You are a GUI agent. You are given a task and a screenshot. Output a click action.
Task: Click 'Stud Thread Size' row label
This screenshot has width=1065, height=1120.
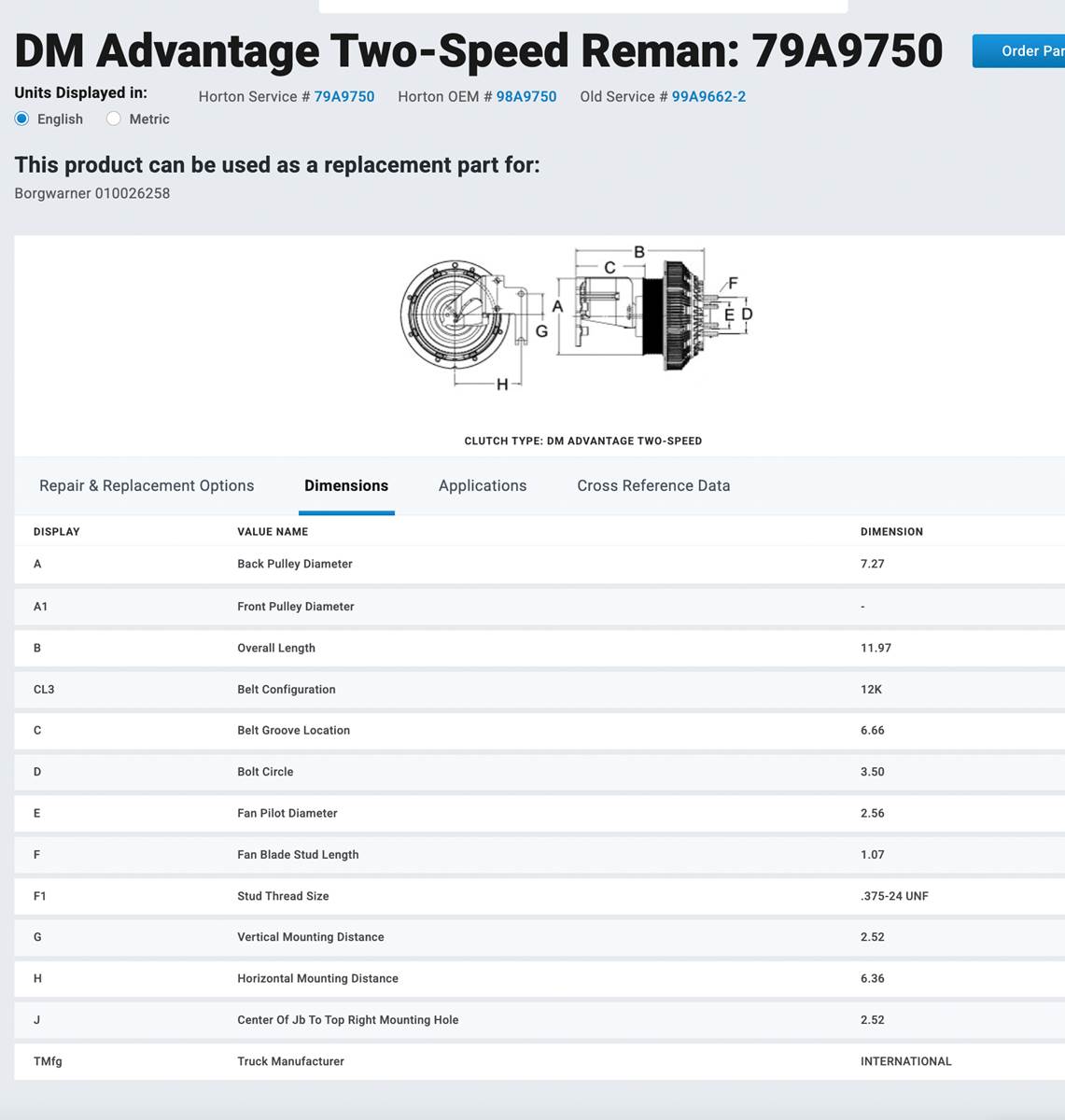click(x=283, y=896)
